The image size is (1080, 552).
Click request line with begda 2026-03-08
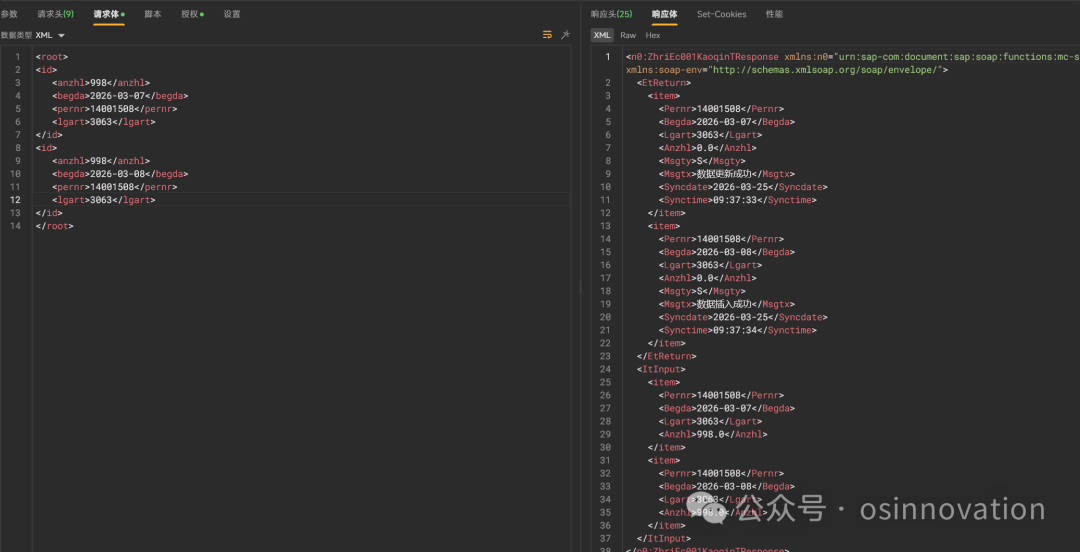120,174
